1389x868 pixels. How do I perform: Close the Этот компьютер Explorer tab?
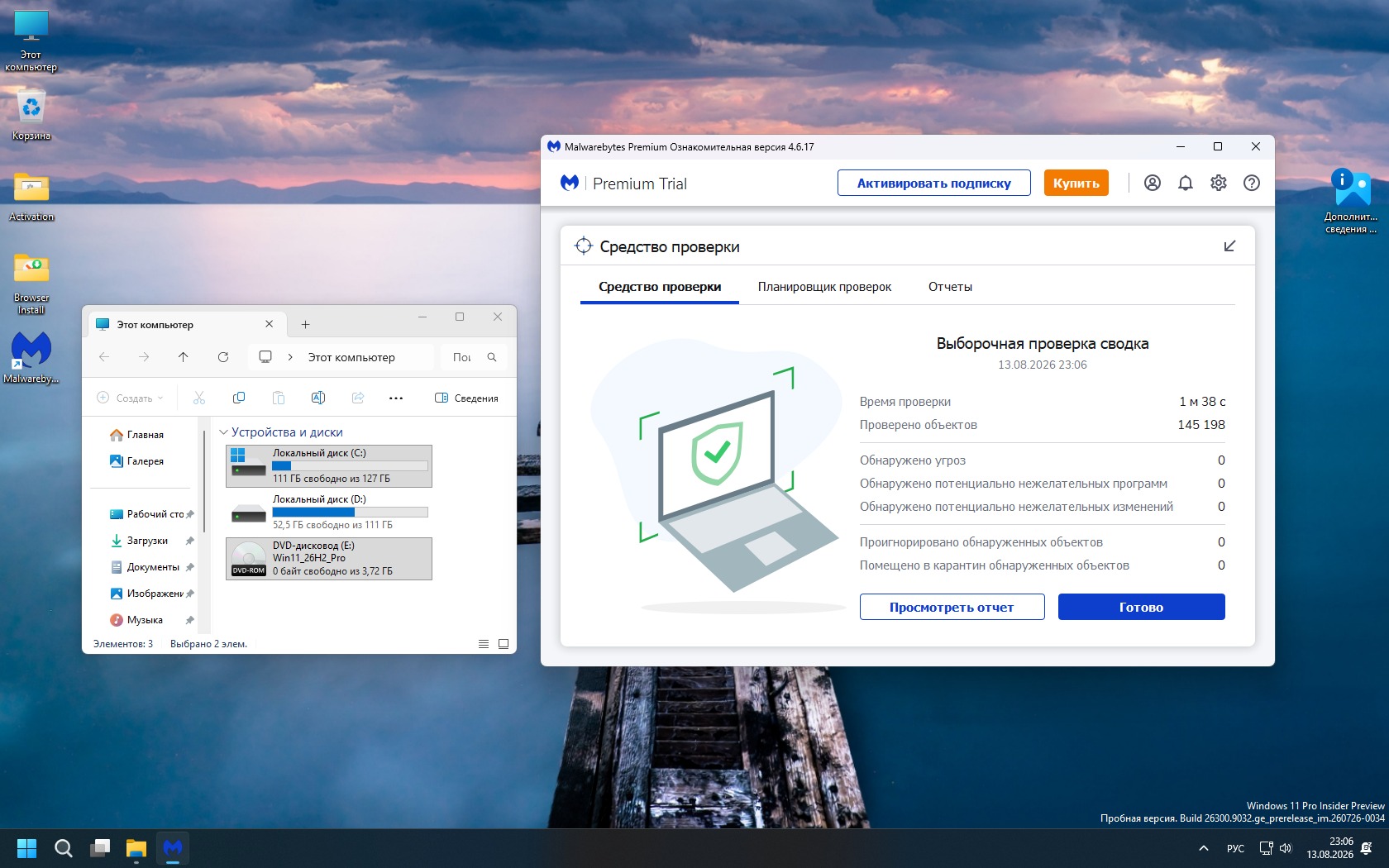click(x=269, y=324)
